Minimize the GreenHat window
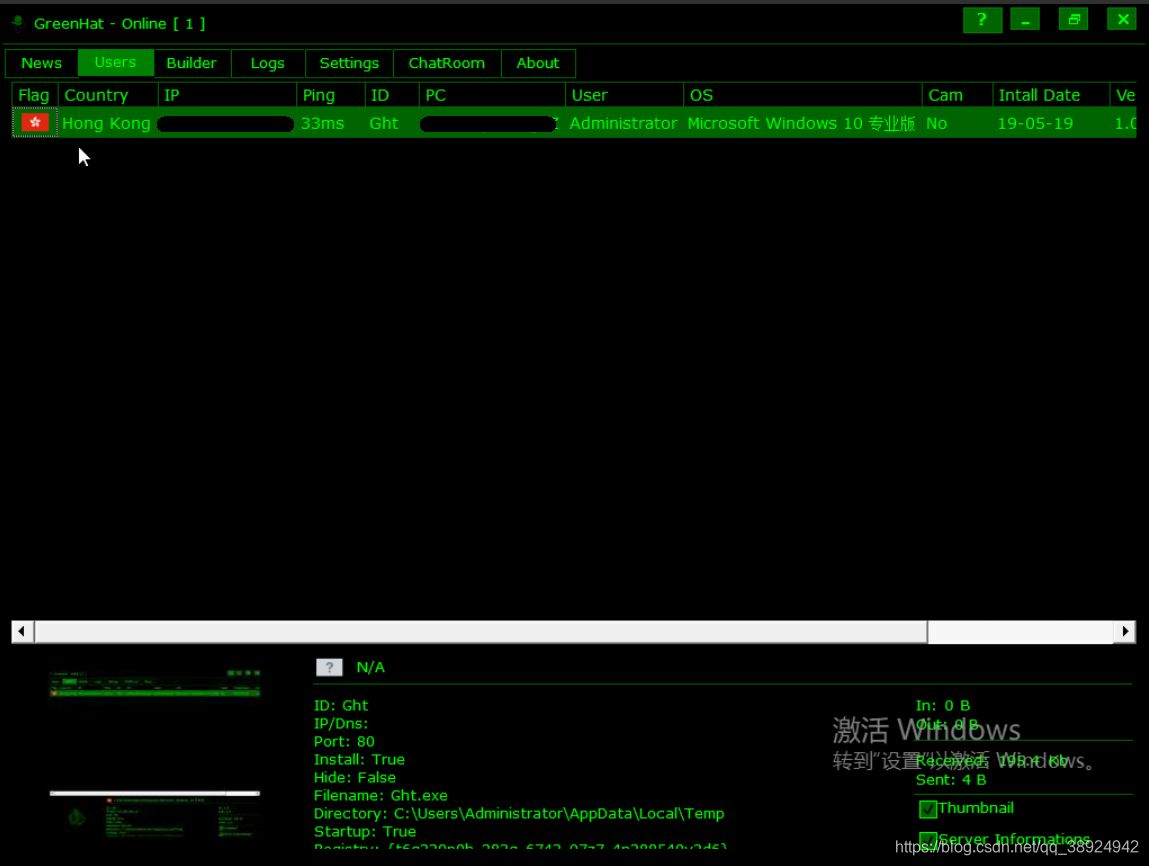 (x=1025, y=20)
